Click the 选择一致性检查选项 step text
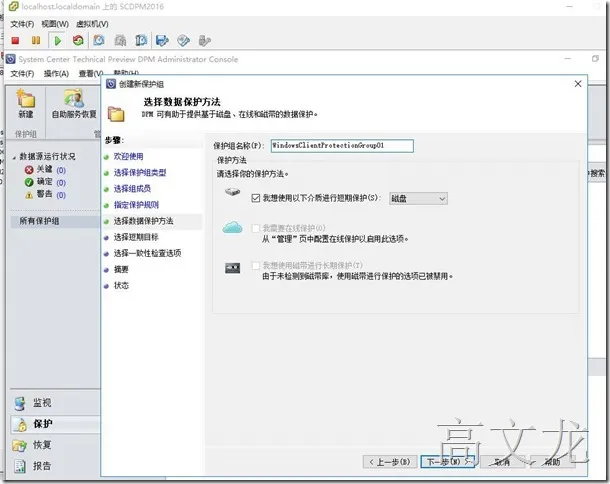Image resolution: width=610 pixels, height=484 pixels. pos(147,253)
